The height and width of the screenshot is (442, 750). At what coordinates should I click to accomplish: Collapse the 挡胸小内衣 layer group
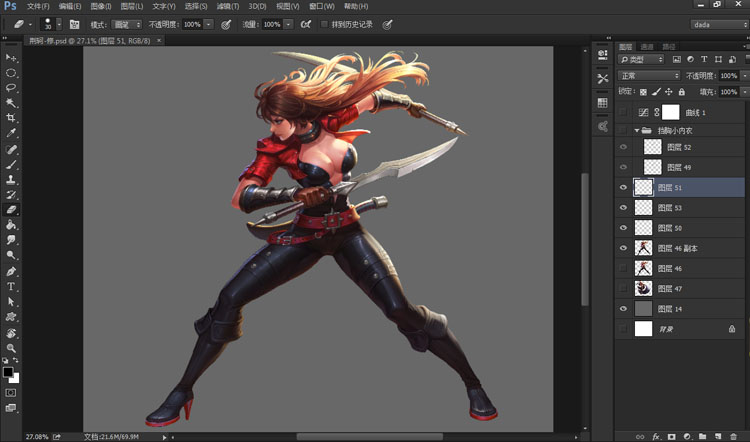(637, 131)
